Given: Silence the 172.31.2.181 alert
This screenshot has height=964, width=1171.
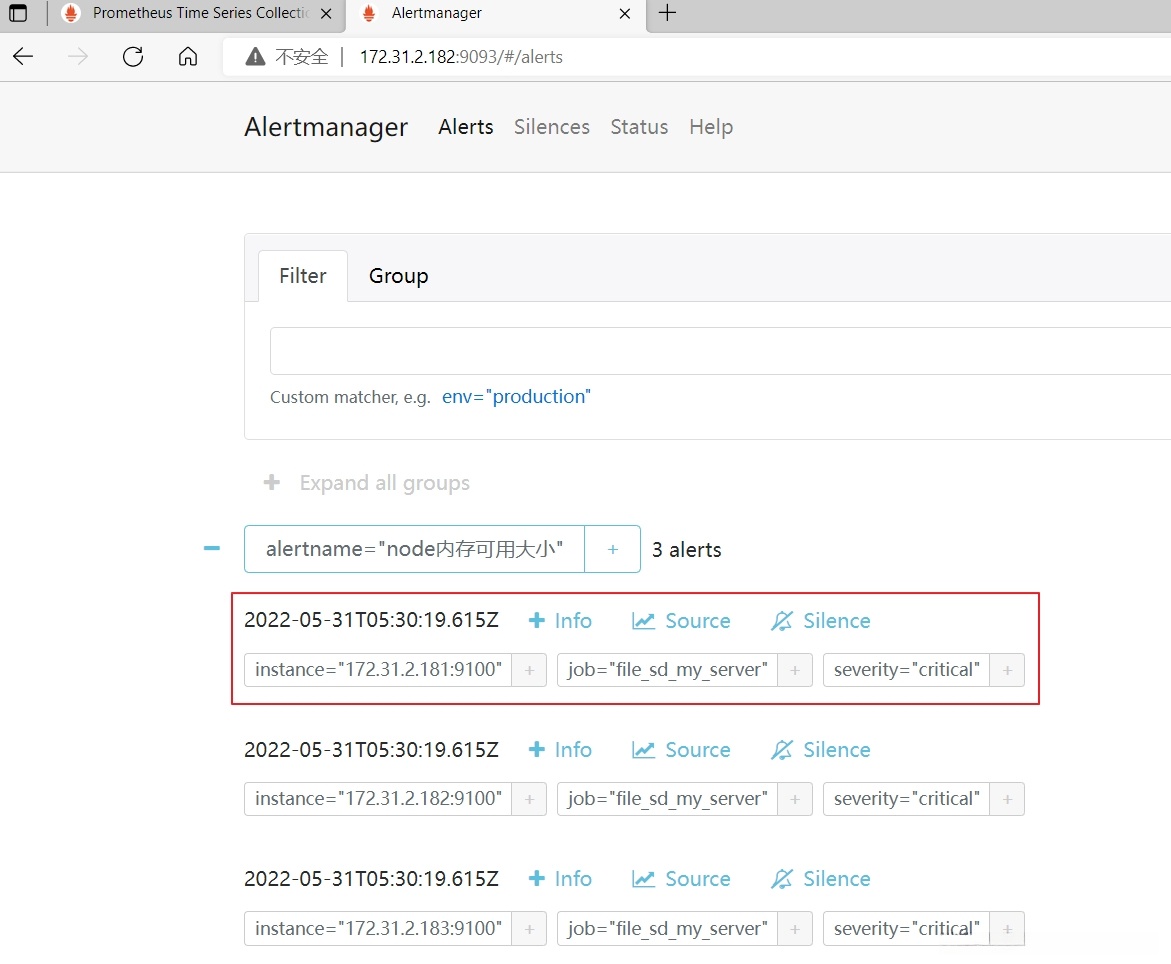Looking at the screenshot, I should tap(820, 621).
